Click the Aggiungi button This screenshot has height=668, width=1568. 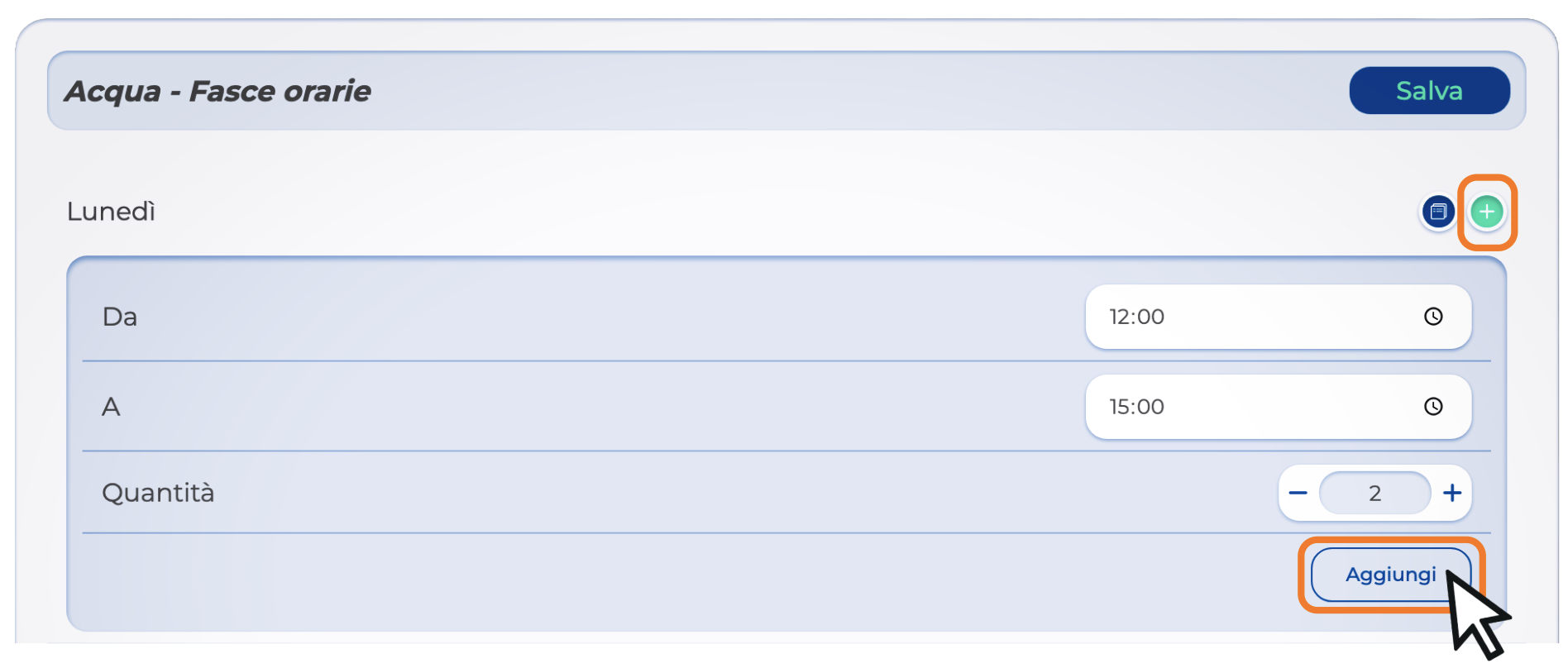[1390, 575]
